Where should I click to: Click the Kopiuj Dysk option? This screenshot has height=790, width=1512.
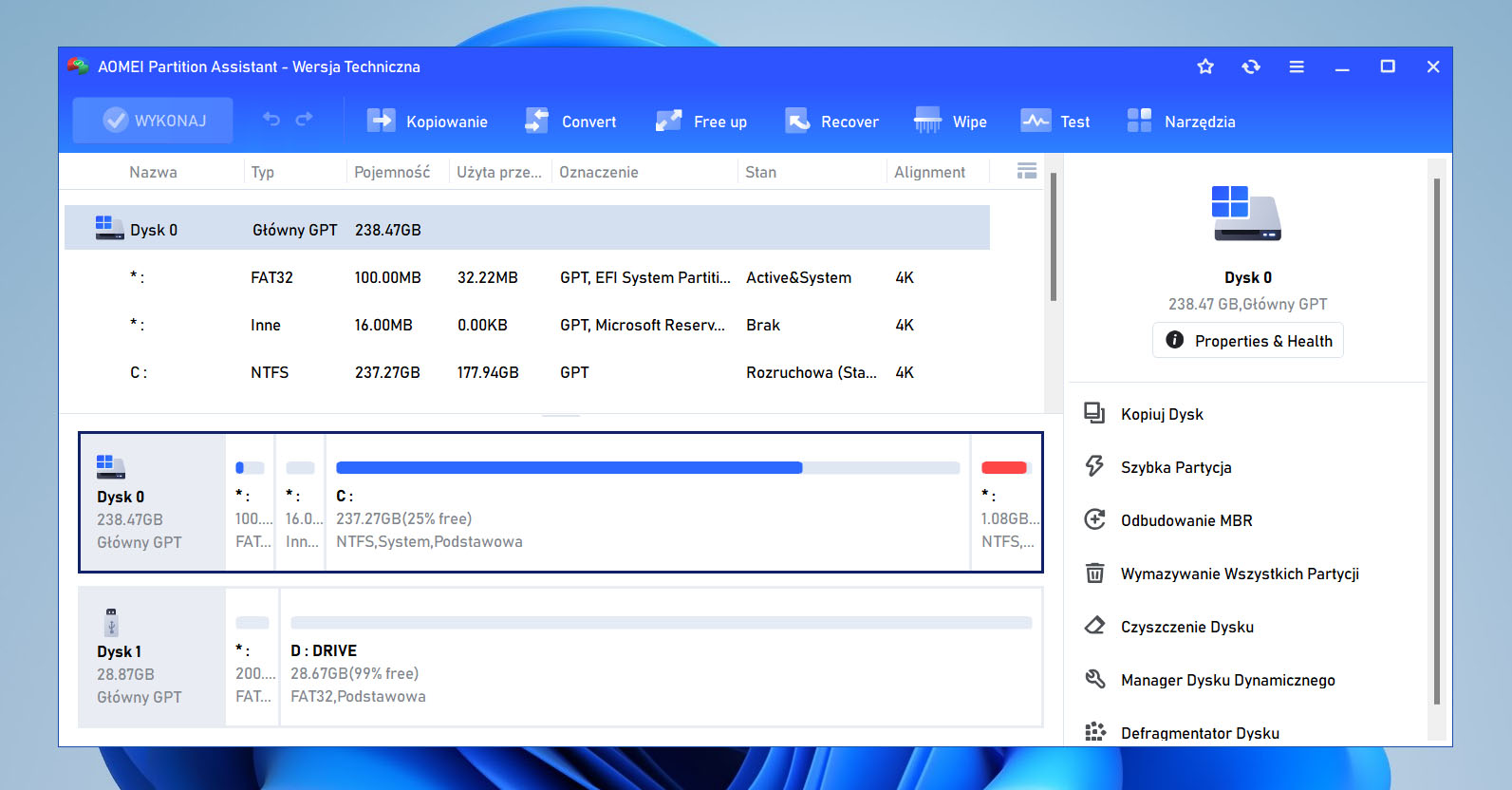click(1162, 414)
